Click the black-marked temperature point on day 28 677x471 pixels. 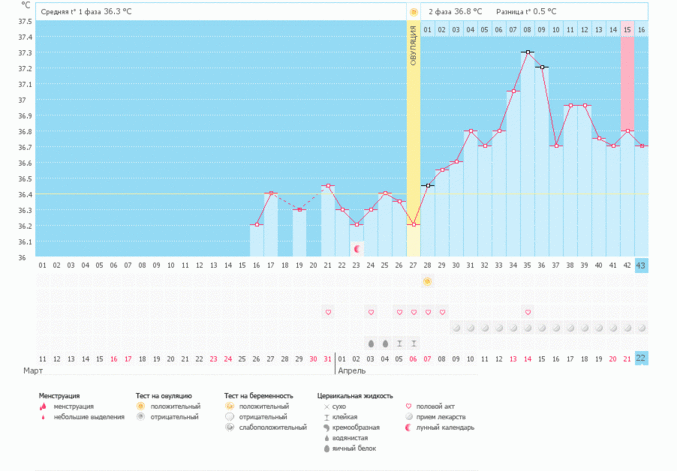(x=427, y=186)
